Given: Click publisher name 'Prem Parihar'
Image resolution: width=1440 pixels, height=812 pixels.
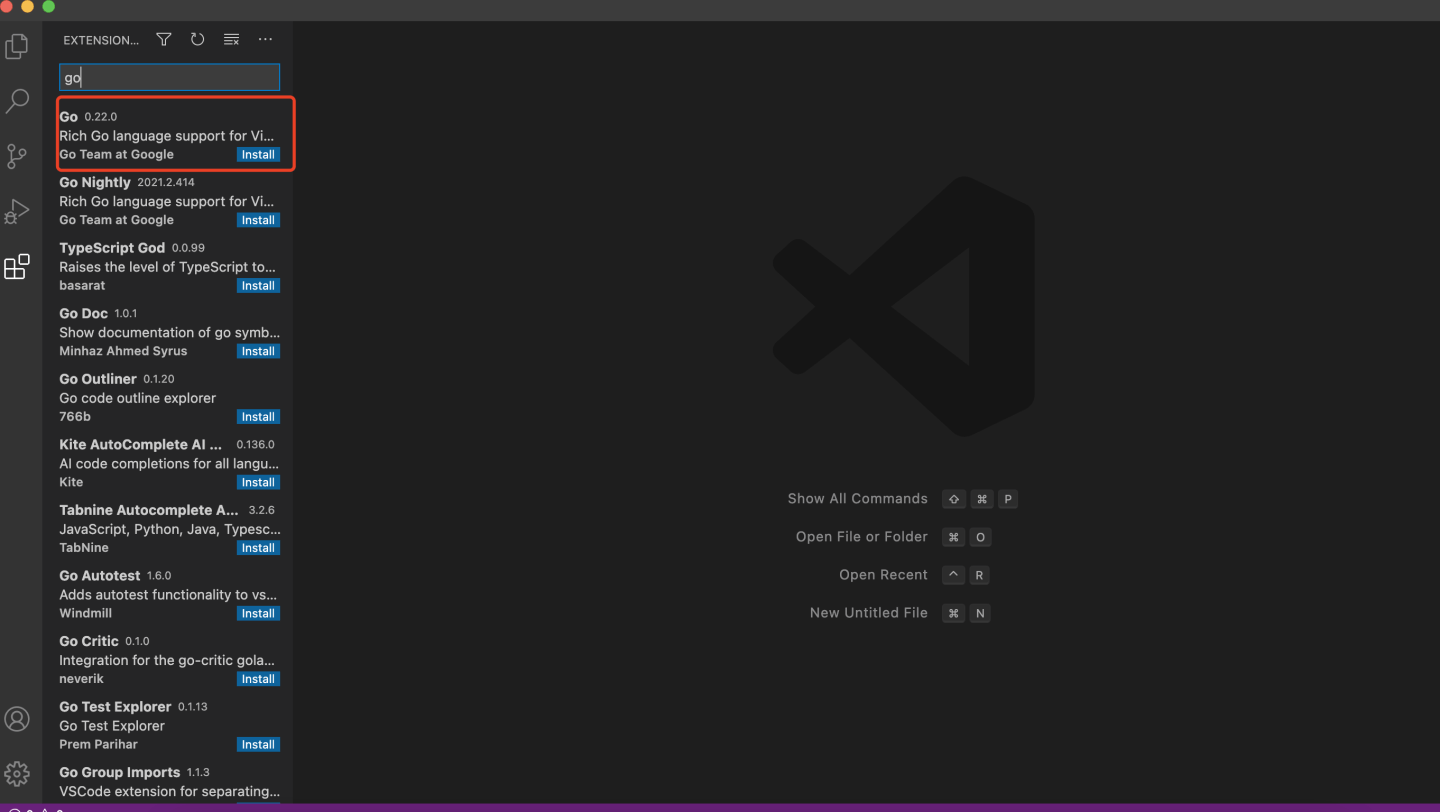Looking at the screenshot, I should (98, 744).
